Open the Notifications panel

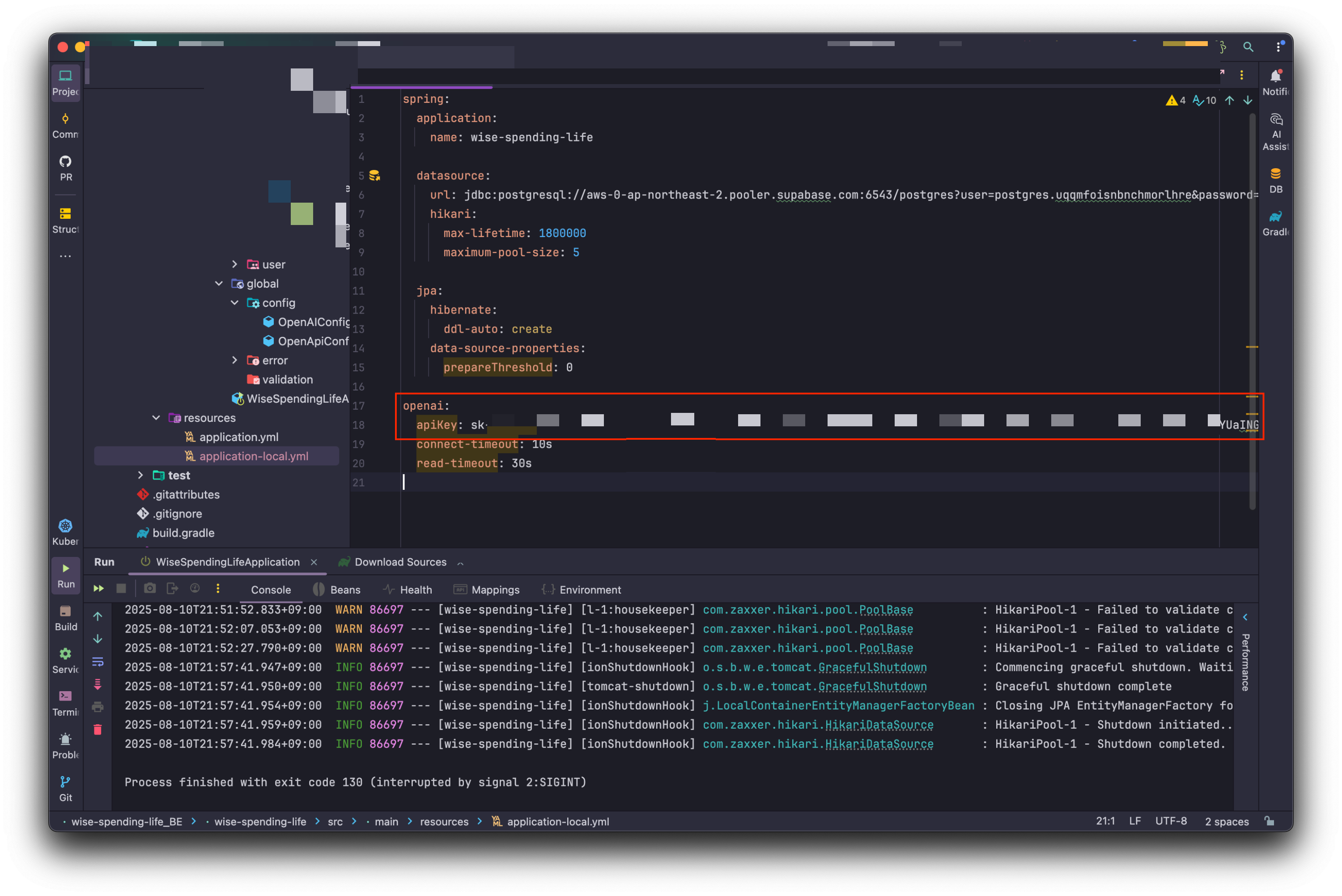pos(1275,83)
